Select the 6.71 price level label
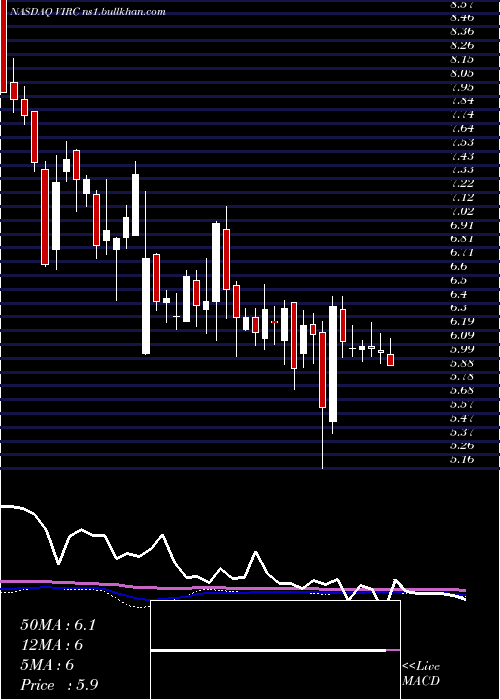This screenshot has height=700, width=500. pyautogui.click(x=462, y=253)
